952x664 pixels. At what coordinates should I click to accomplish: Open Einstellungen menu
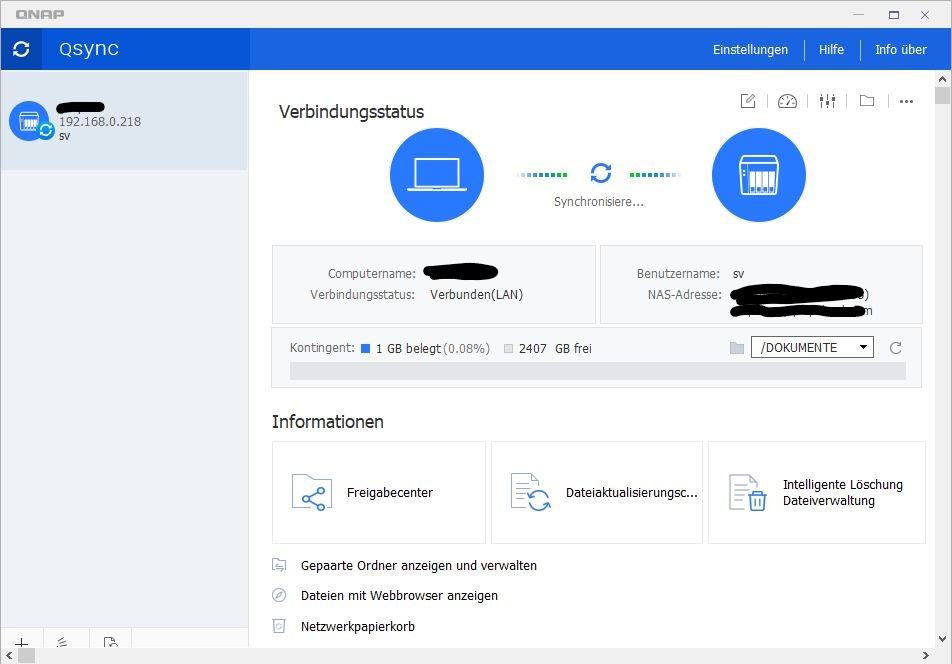[750, 50]
